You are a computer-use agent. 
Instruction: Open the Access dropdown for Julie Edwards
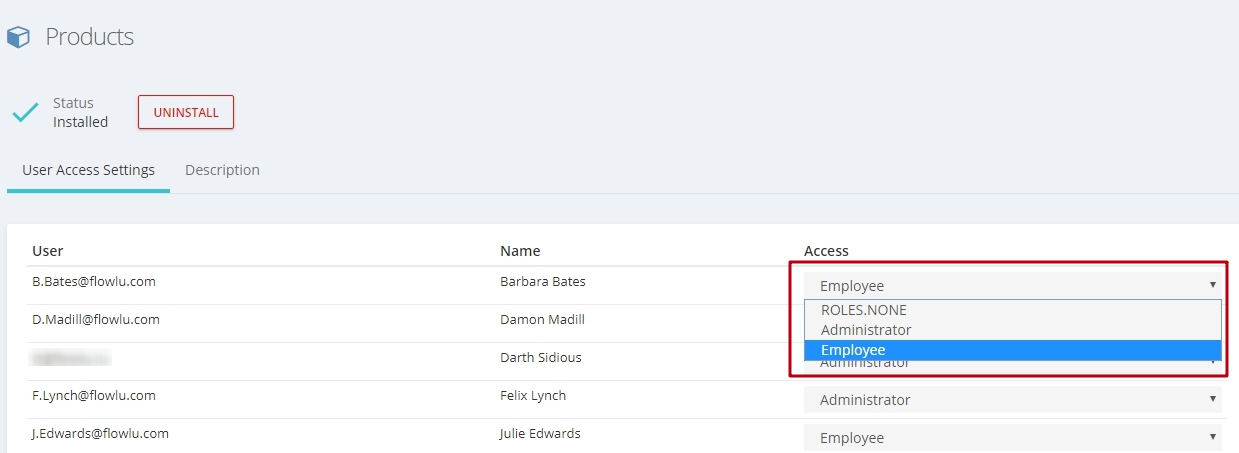tap(1013, 438)
